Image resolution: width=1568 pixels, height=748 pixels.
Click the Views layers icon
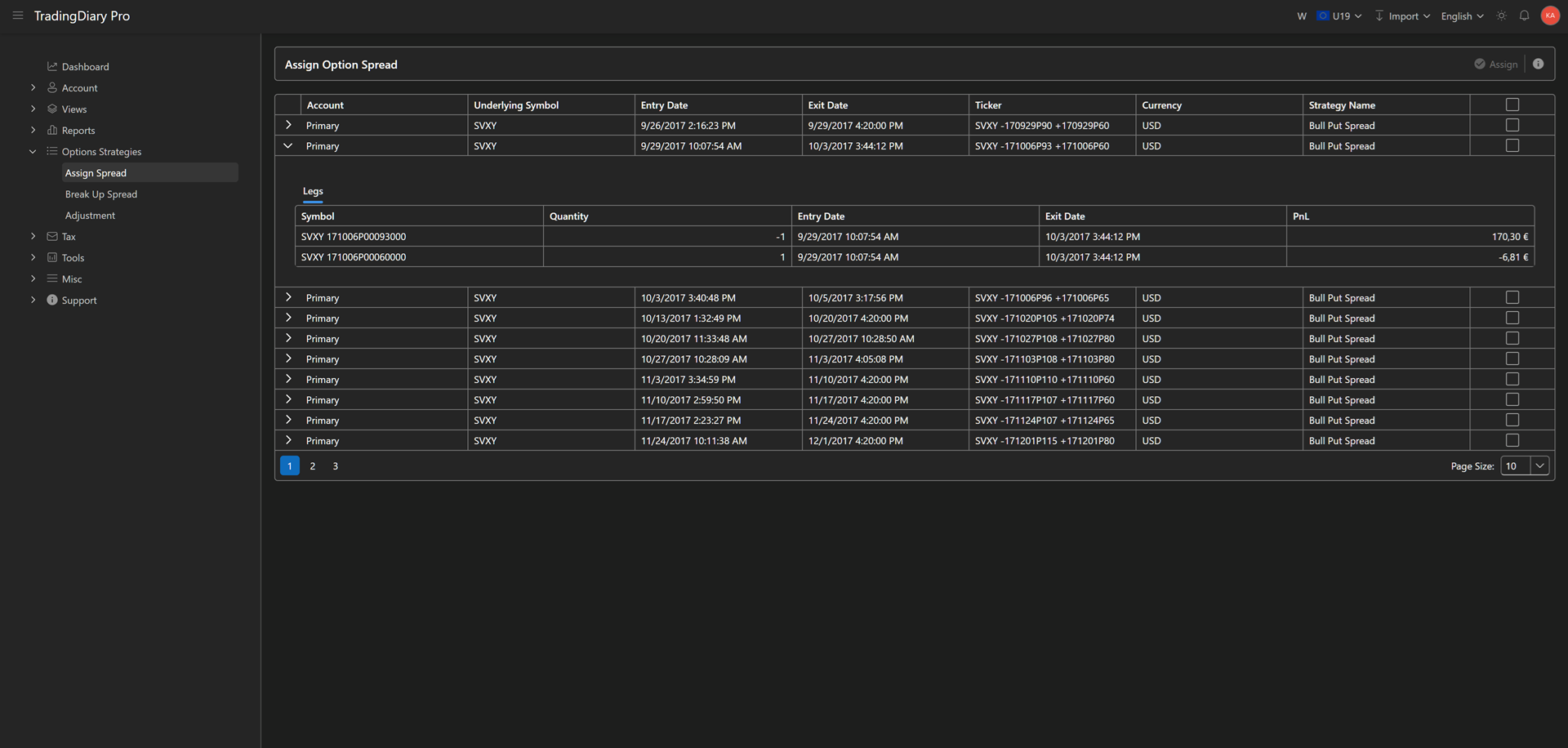point(52,109)
